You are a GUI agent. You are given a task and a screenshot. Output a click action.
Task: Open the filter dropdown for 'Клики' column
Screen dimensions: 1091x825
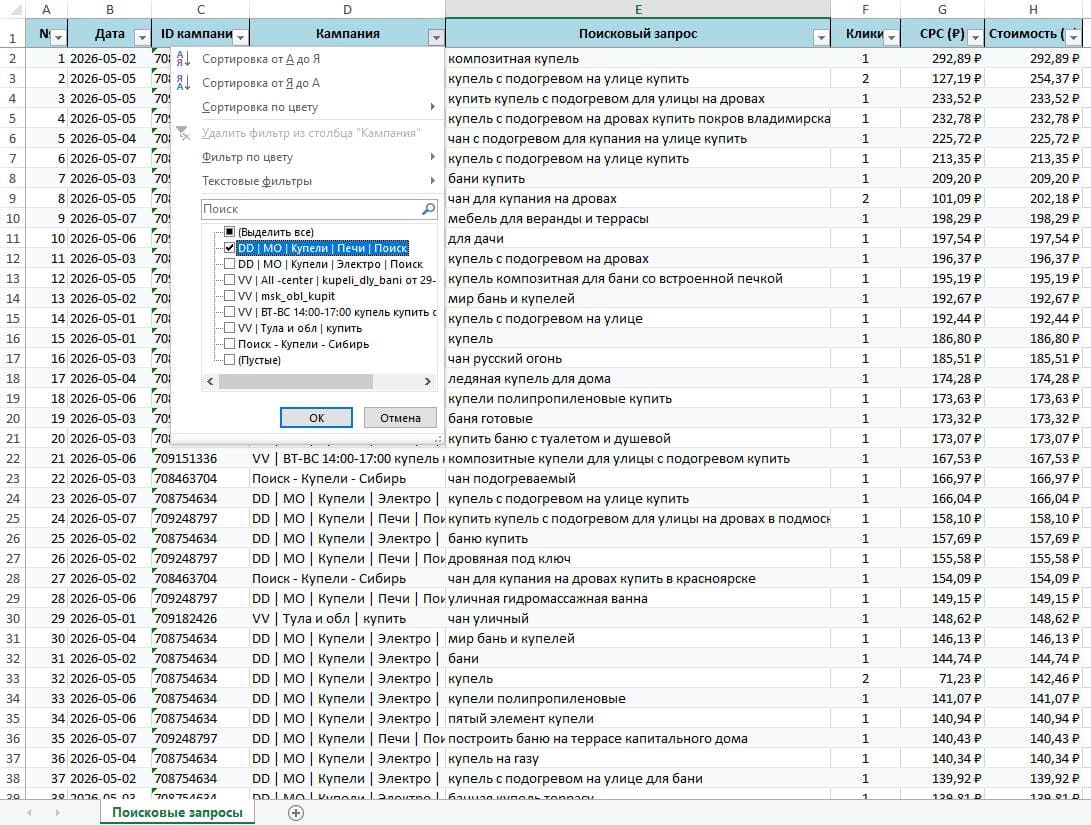tap(891, 37)
